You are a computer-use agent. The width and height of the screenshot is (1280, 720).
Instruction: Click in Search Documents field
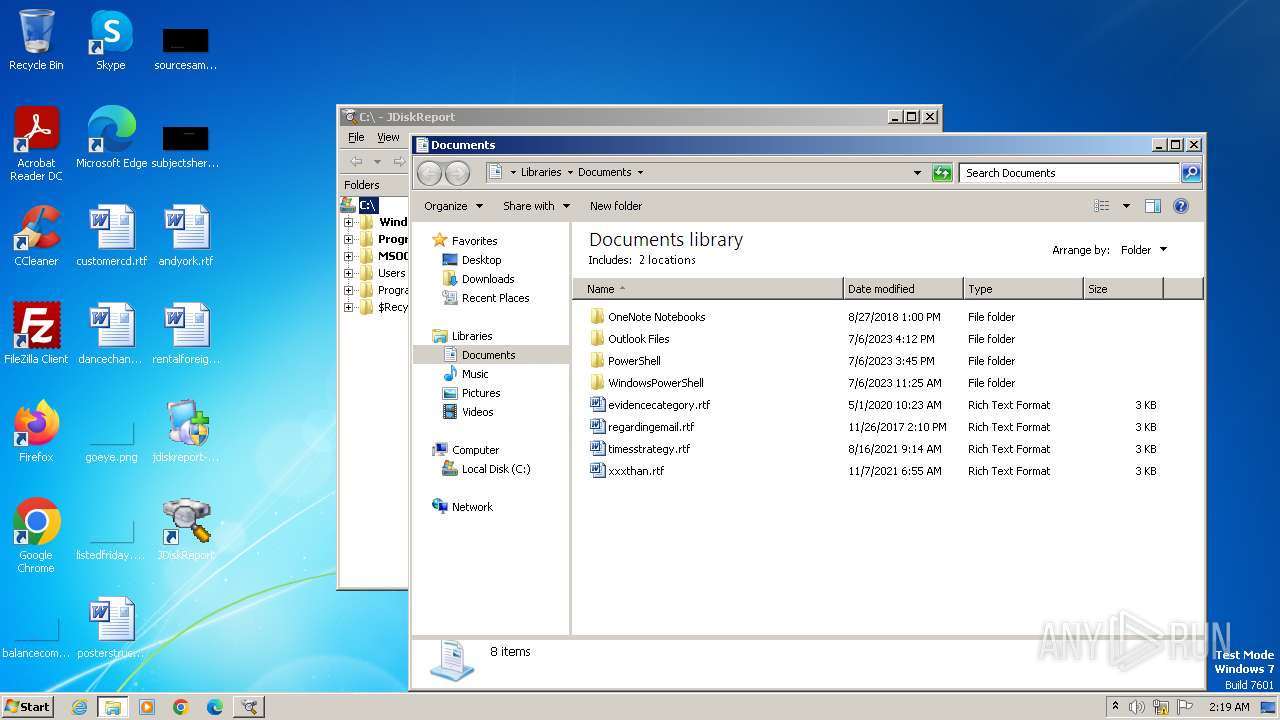point(1069,173)
